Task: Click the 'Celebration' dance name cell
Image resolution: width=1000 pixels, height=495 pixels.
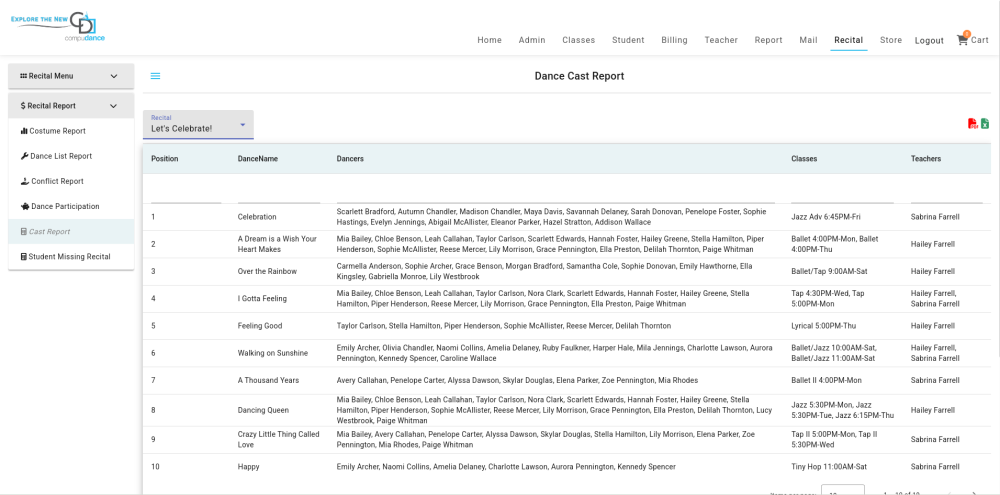Action: coord(257,217)
